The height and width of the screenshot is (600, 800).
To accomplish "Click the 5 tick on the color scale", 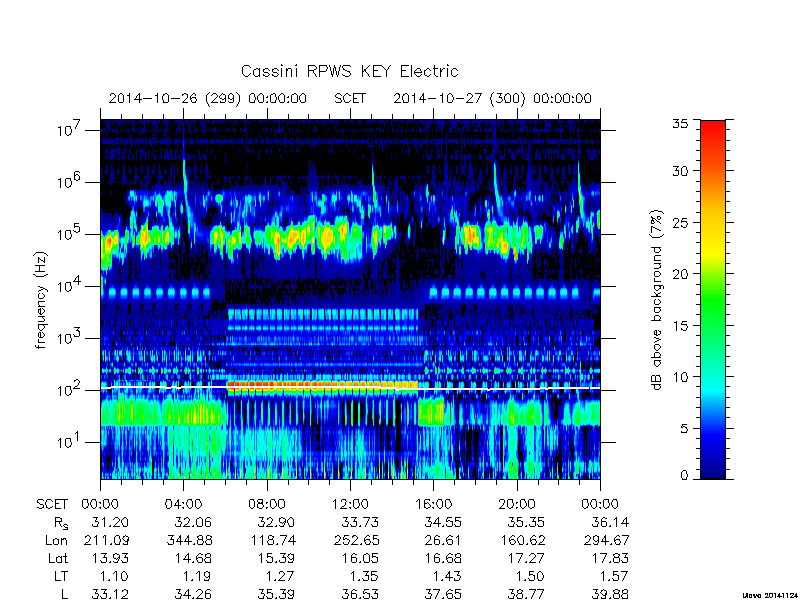I will coord(684,428).
